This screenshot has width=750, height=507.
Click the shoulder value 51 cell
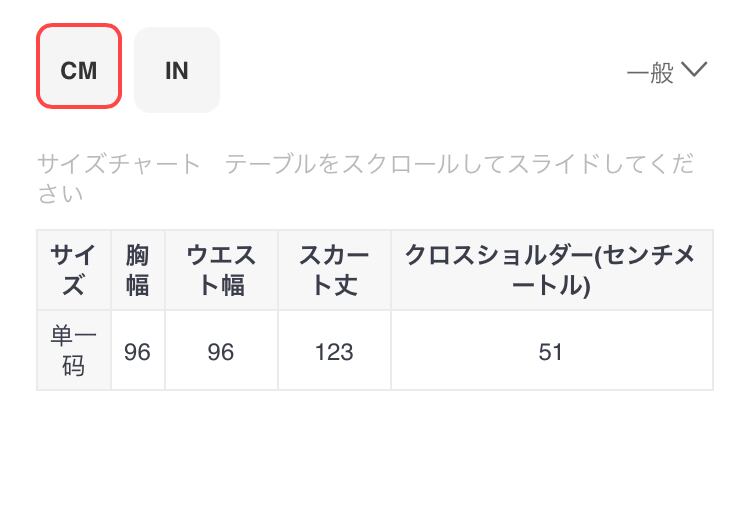551,352
